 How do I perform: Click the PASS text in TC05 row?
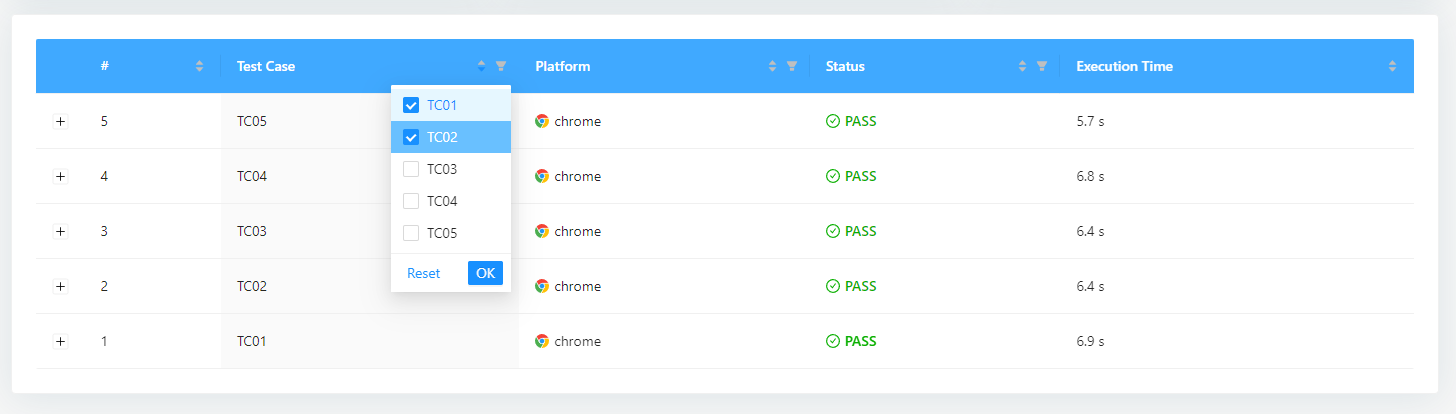click(861, 121)
